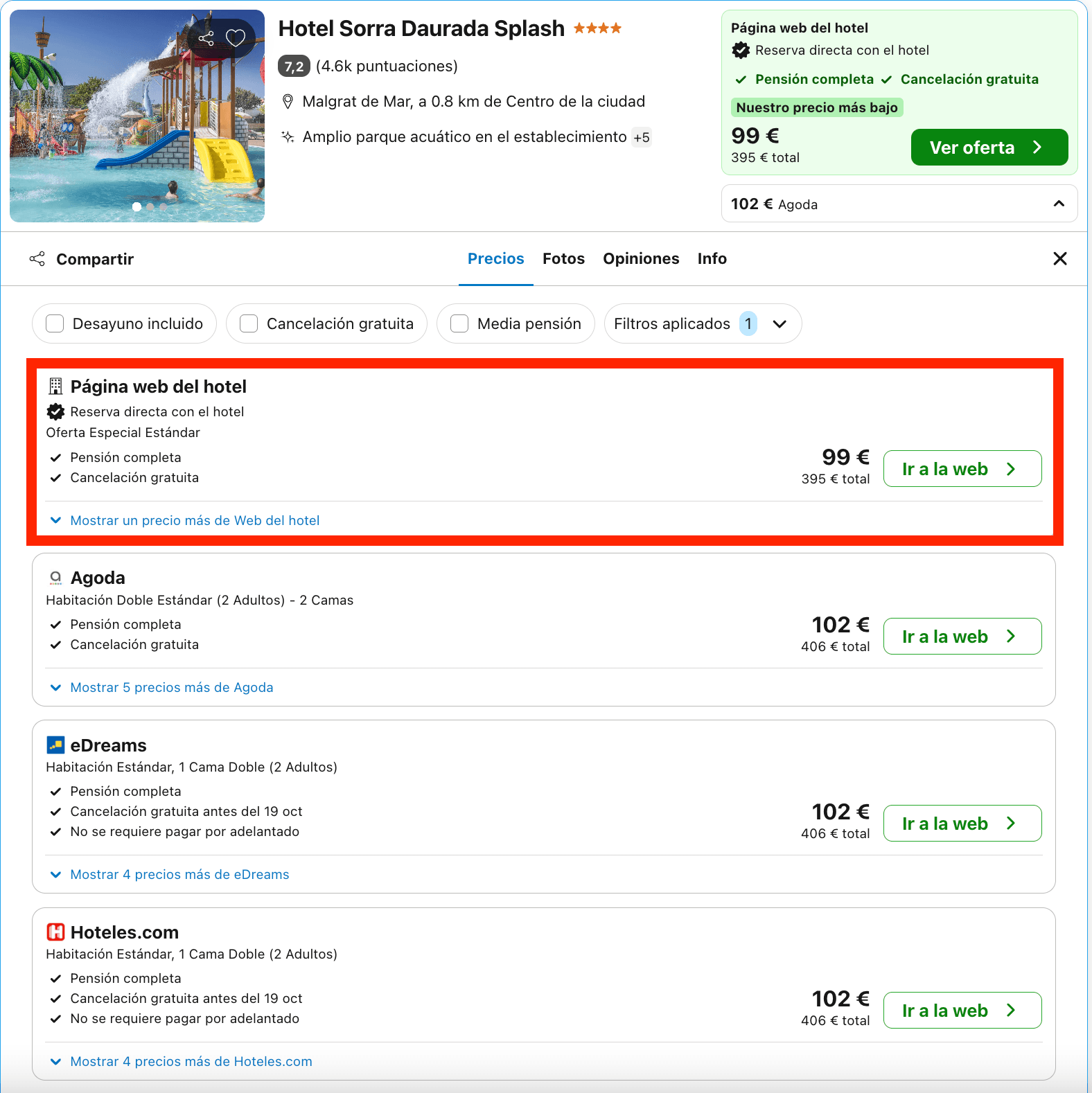
Task: Check the Media pensión filter
Action: click(x=459, y=323)
